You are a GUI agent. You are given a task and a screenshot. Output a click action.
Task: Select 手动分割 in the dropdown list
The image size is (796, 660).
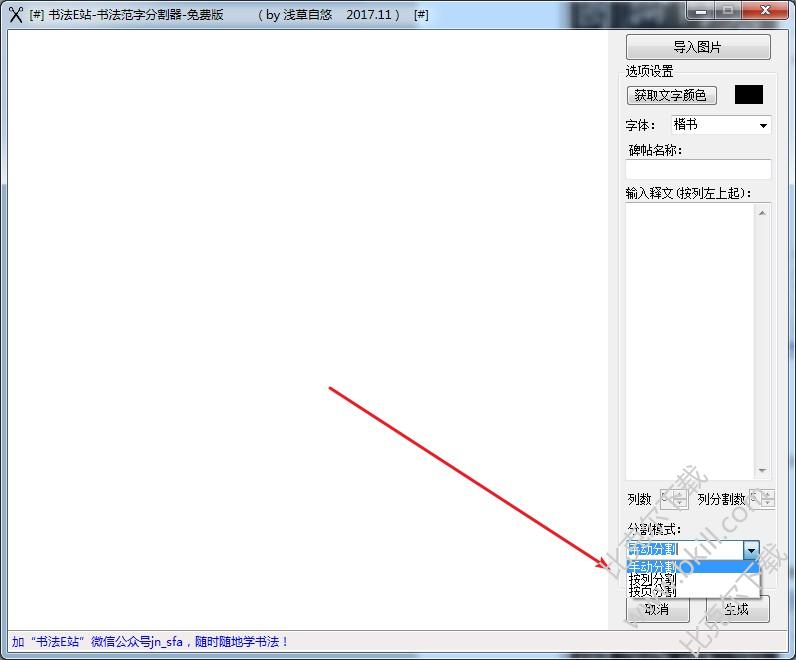pos(693,567)
